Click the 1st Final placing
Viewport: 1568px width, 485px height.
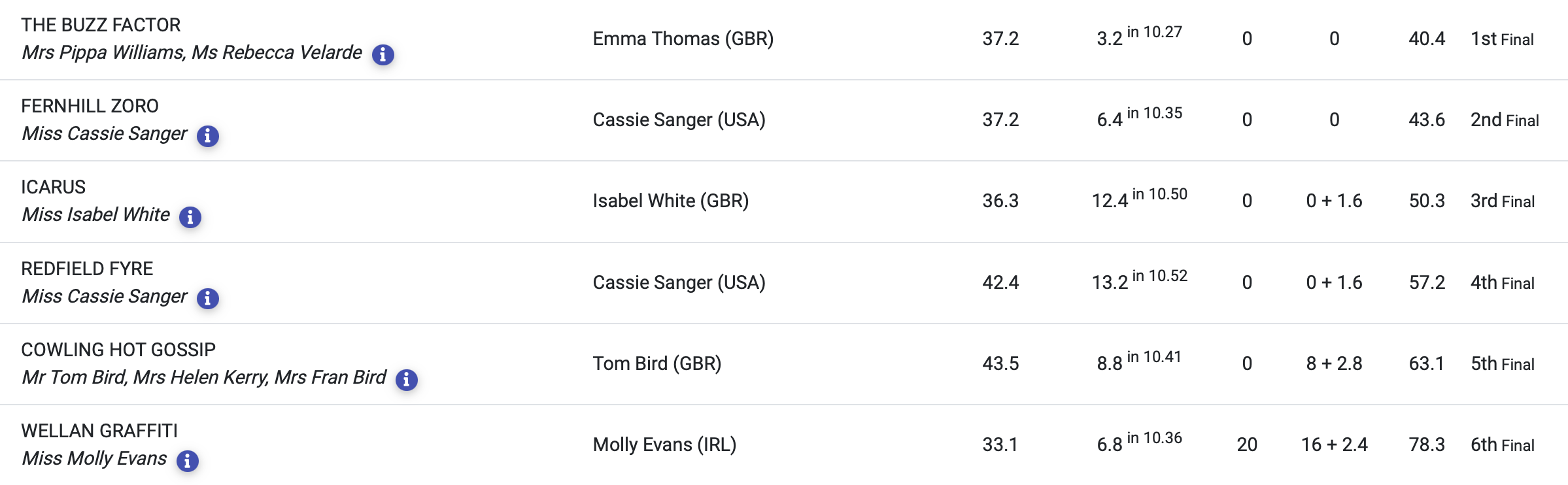point(1502,39)
